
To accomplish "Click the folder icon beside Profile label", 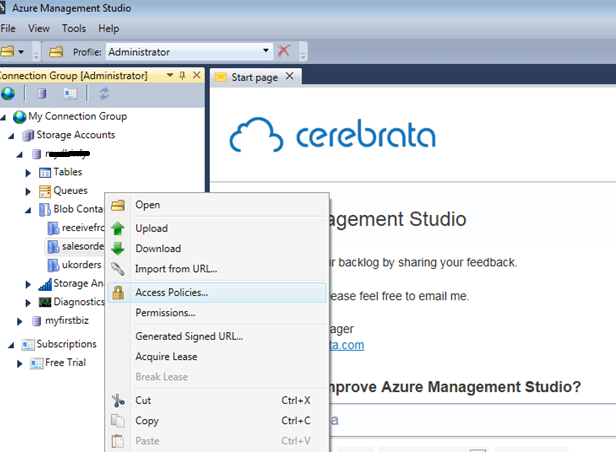I will click(56, 51).
